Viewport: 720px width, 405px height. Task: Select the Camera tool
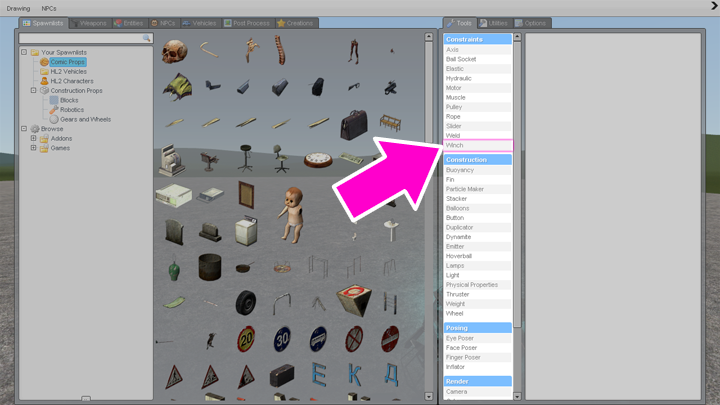478,392
